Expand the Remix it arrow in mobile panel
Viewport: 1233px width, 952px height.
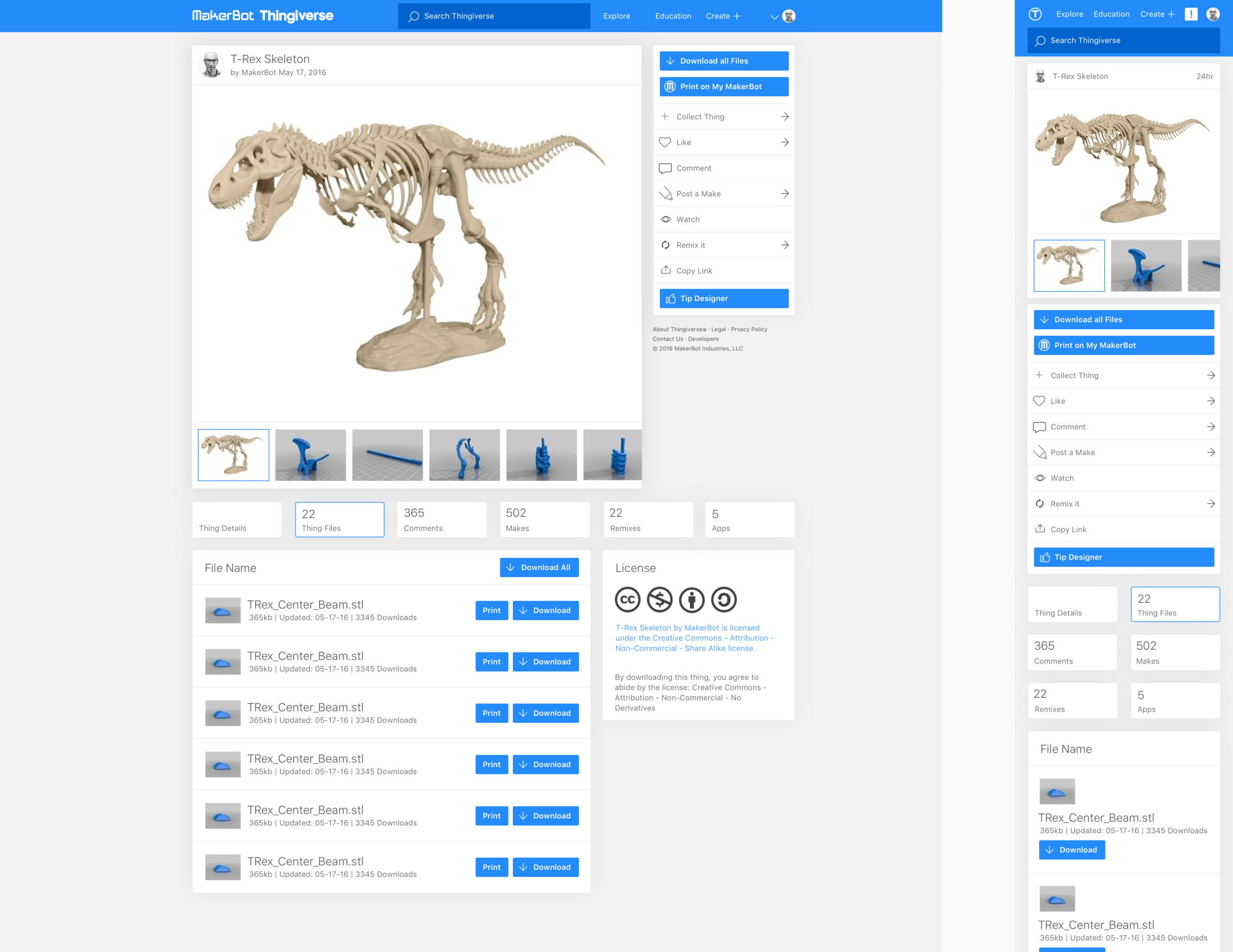click(1211, 504)
